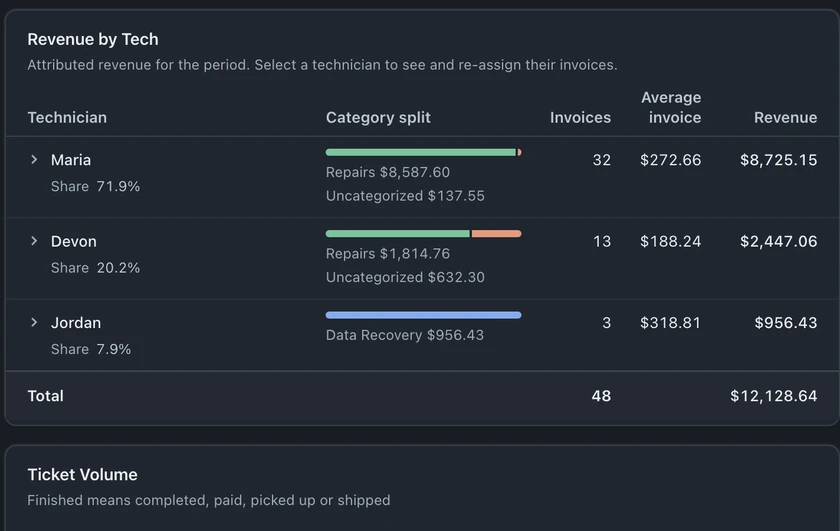Click Devon's average invoice $188.24
The height and width of the screenshot is (531, 840).
click(x=670, y=242)
